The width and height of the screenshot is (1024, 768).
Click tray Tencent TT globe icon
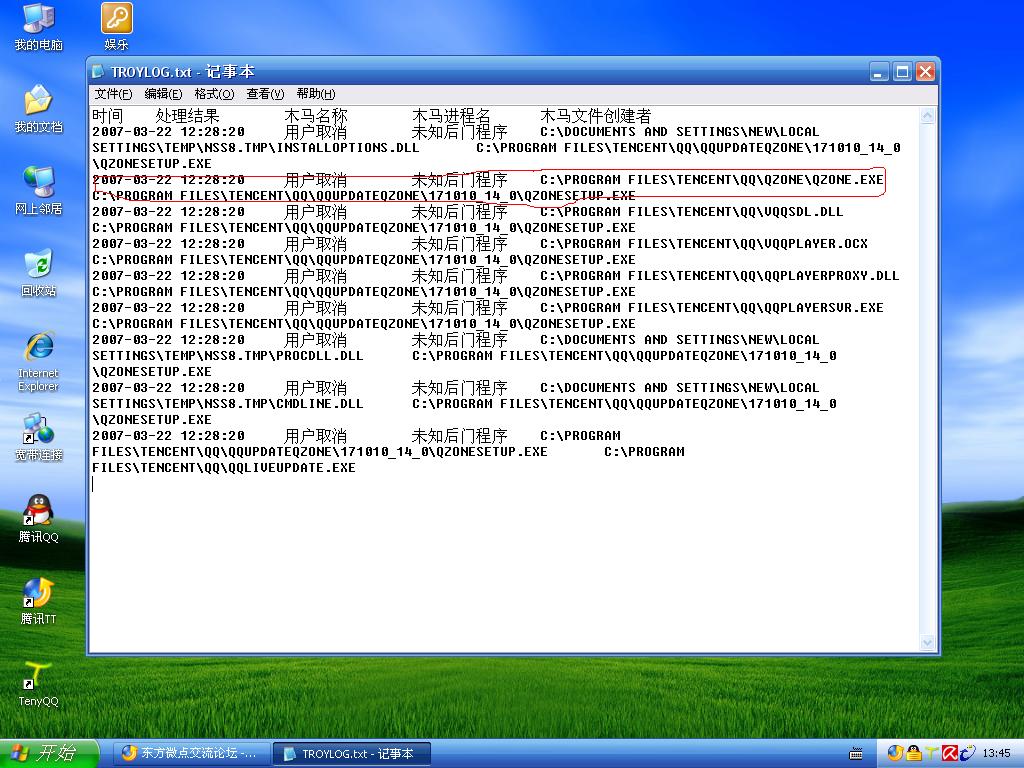tap(895, 753)
